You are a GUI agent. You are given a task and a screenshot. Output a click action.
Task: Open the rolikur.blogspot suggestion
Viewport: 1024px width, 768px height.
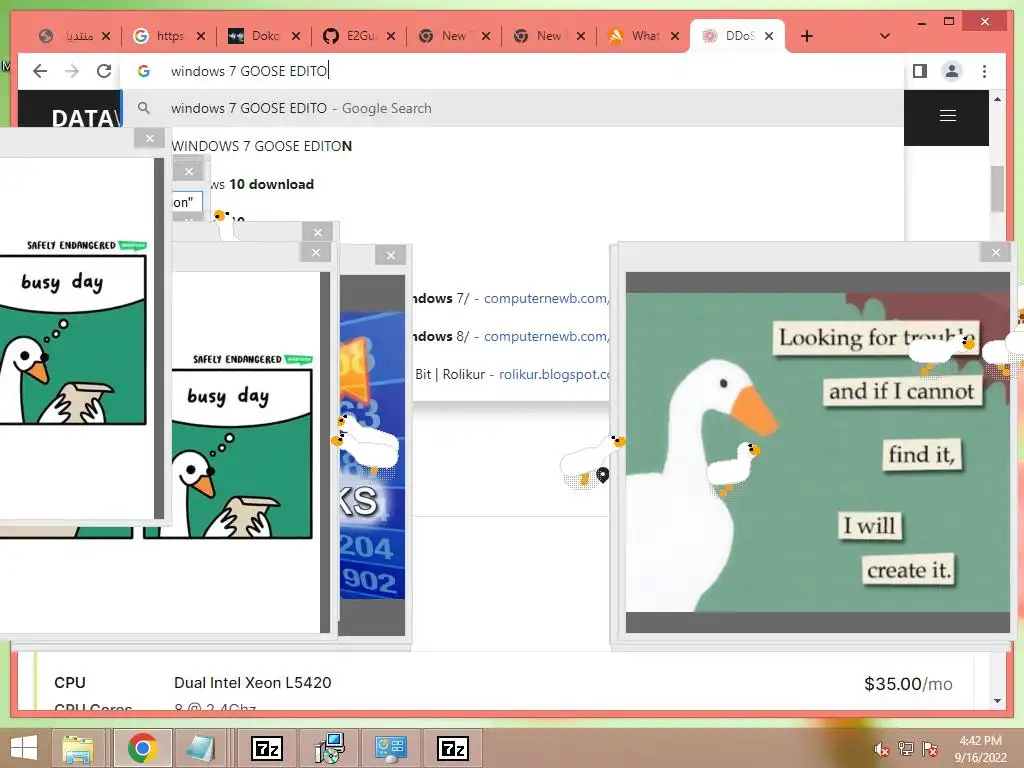coord(511,374)
